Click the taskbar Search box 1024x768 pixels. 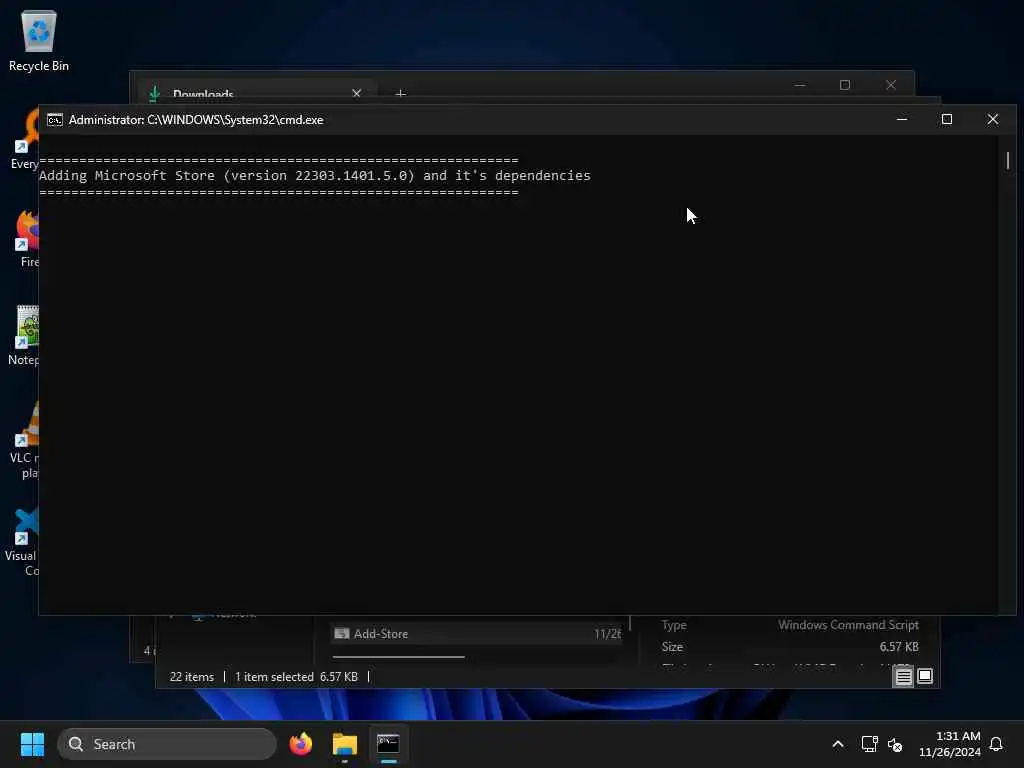(x=167, y=744)
